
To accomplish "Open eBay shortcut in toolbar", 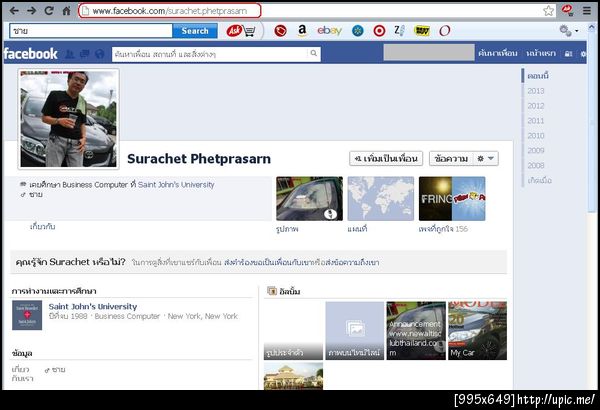I will (329, 31).
